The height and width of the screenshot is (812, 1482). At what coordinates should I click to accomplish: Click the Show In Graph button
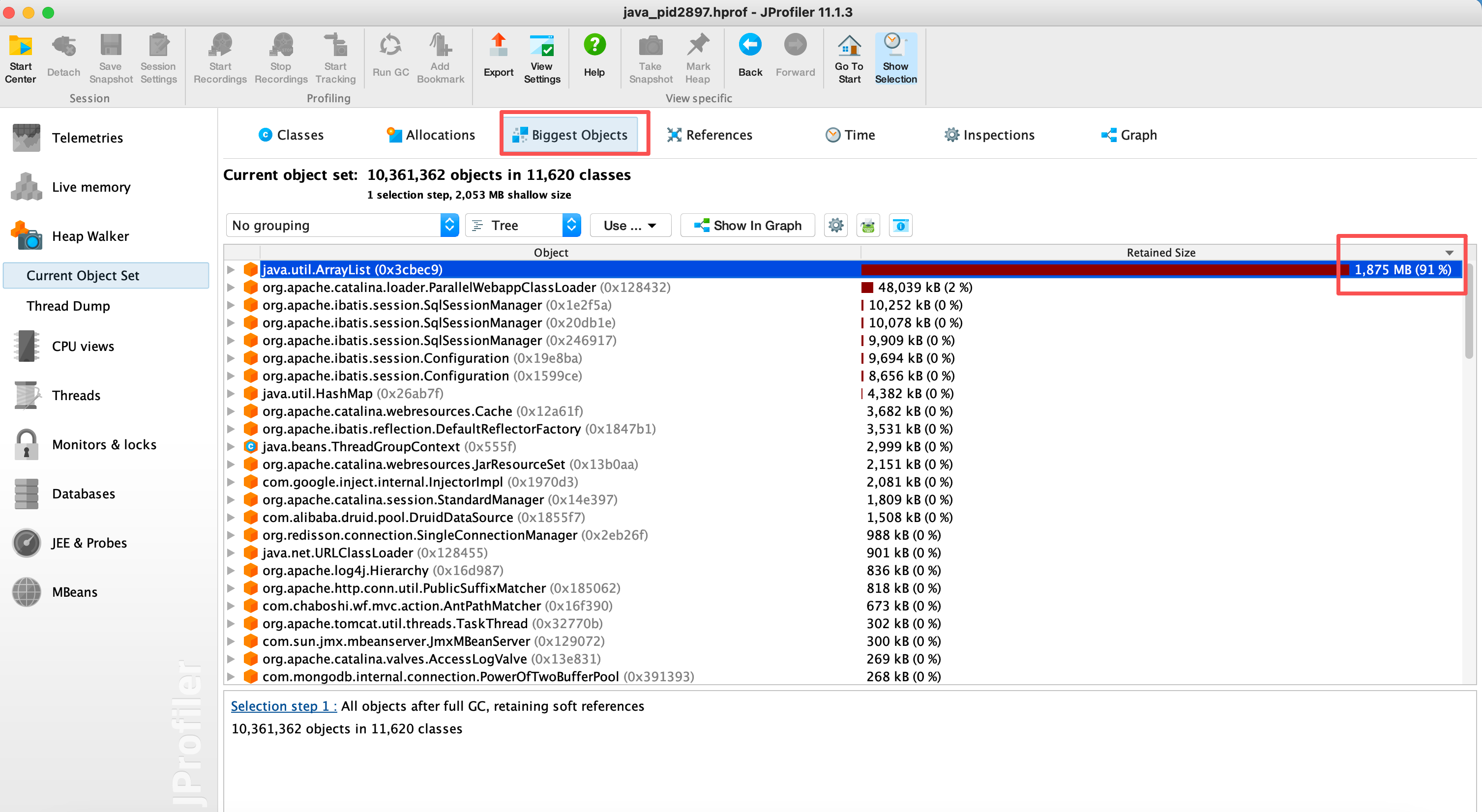click(747, 226)
